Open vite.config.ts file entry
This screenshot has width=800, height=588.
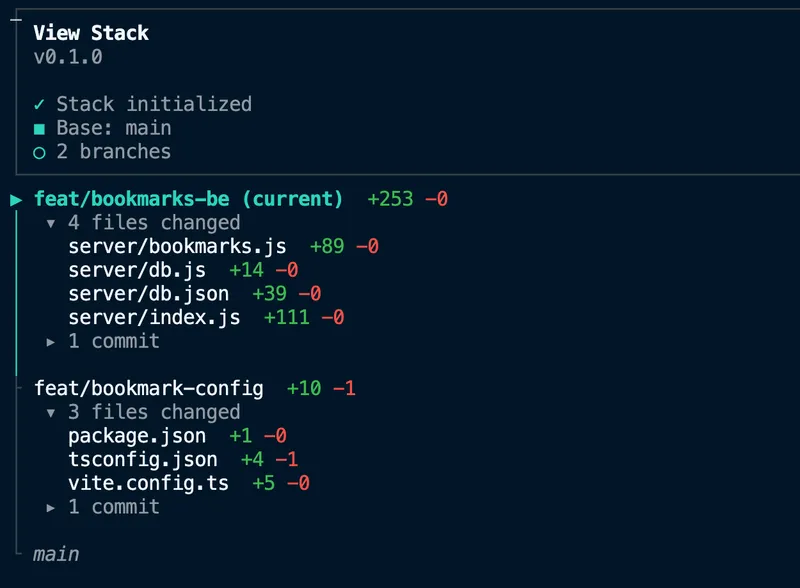[x=148, y=483]
